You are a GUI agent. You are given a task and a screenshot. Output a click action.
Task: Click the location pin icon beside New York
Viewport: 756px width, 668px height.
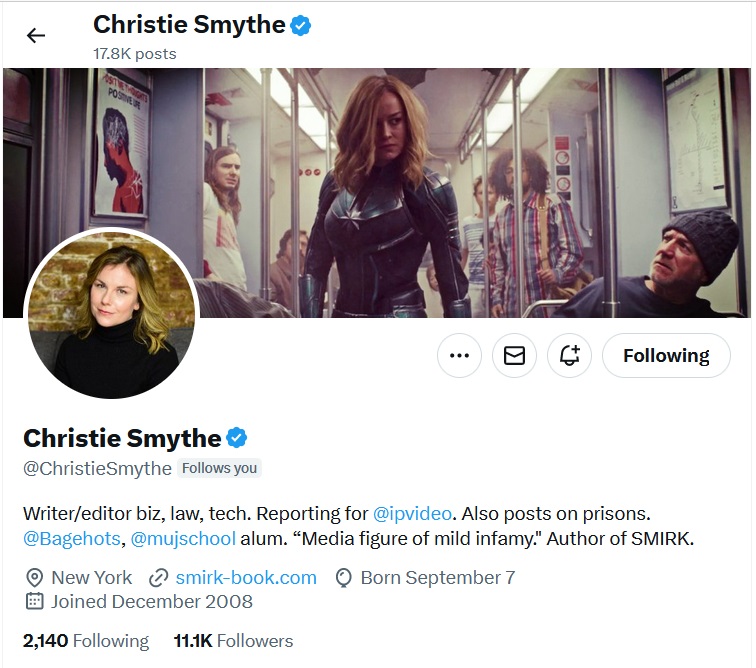tap(34, 578)
